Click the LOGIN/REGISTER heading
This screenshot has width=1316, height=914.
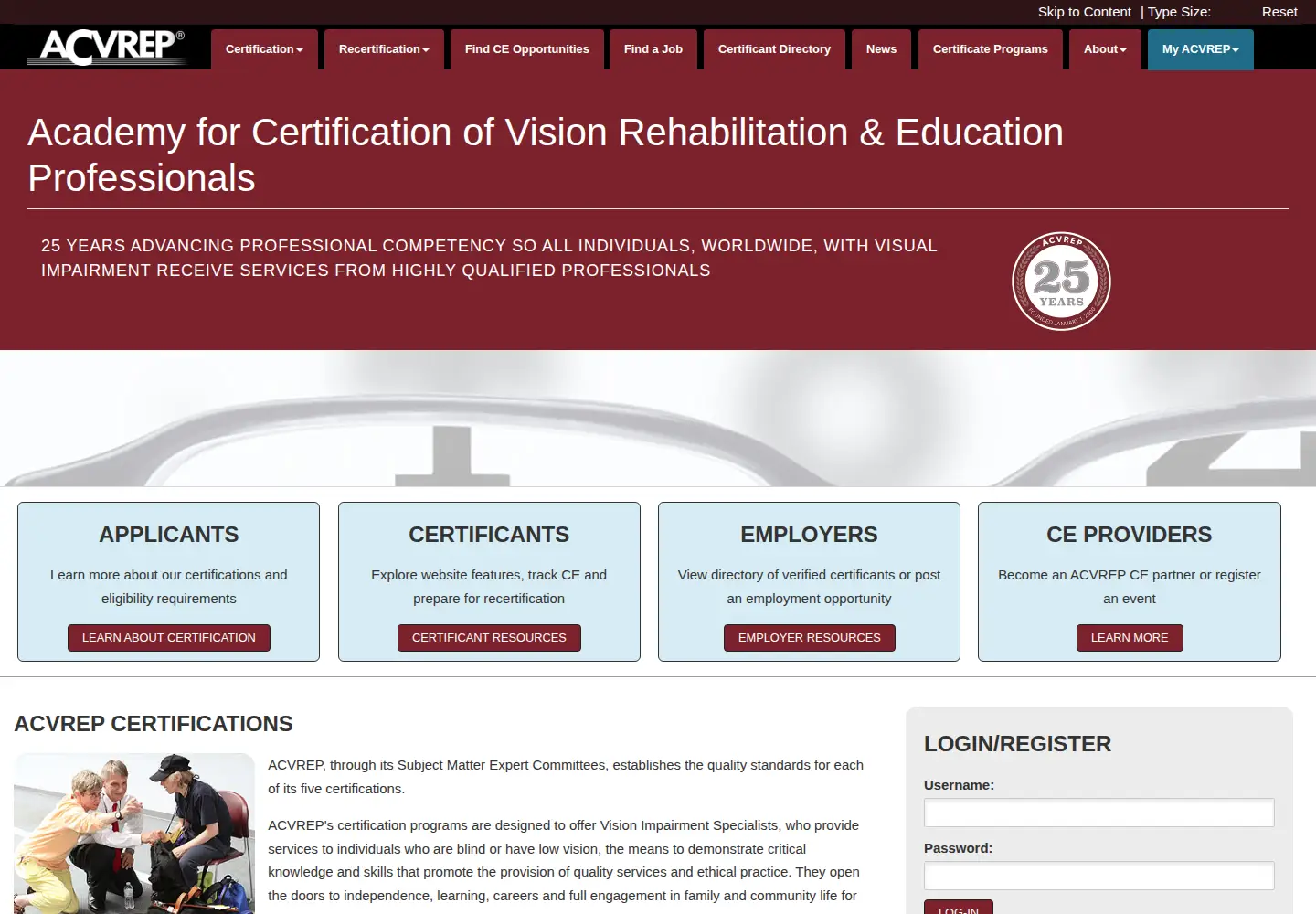(1017, 744)
